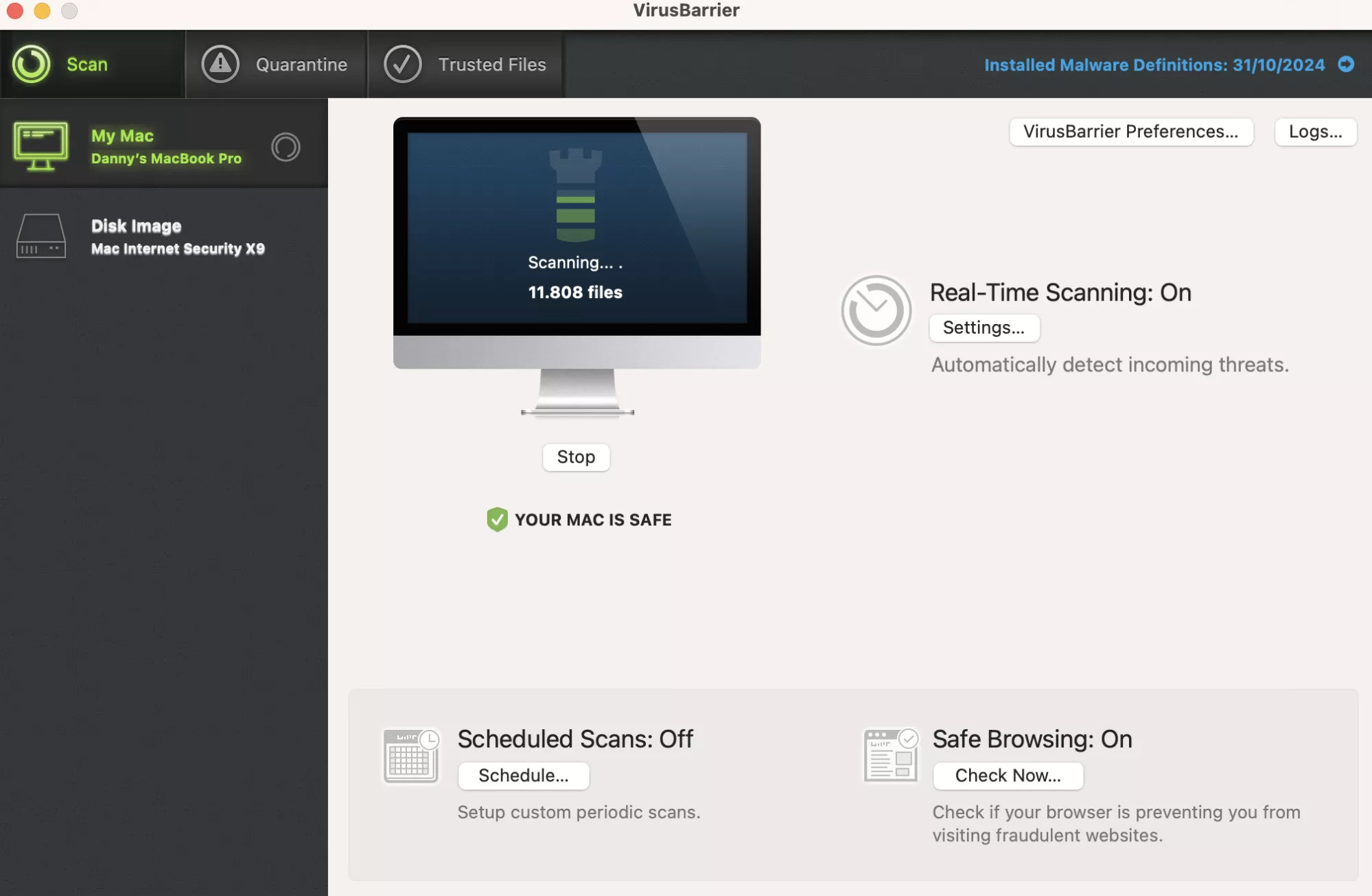Click the Quarantine warning triangle icon

220,65
